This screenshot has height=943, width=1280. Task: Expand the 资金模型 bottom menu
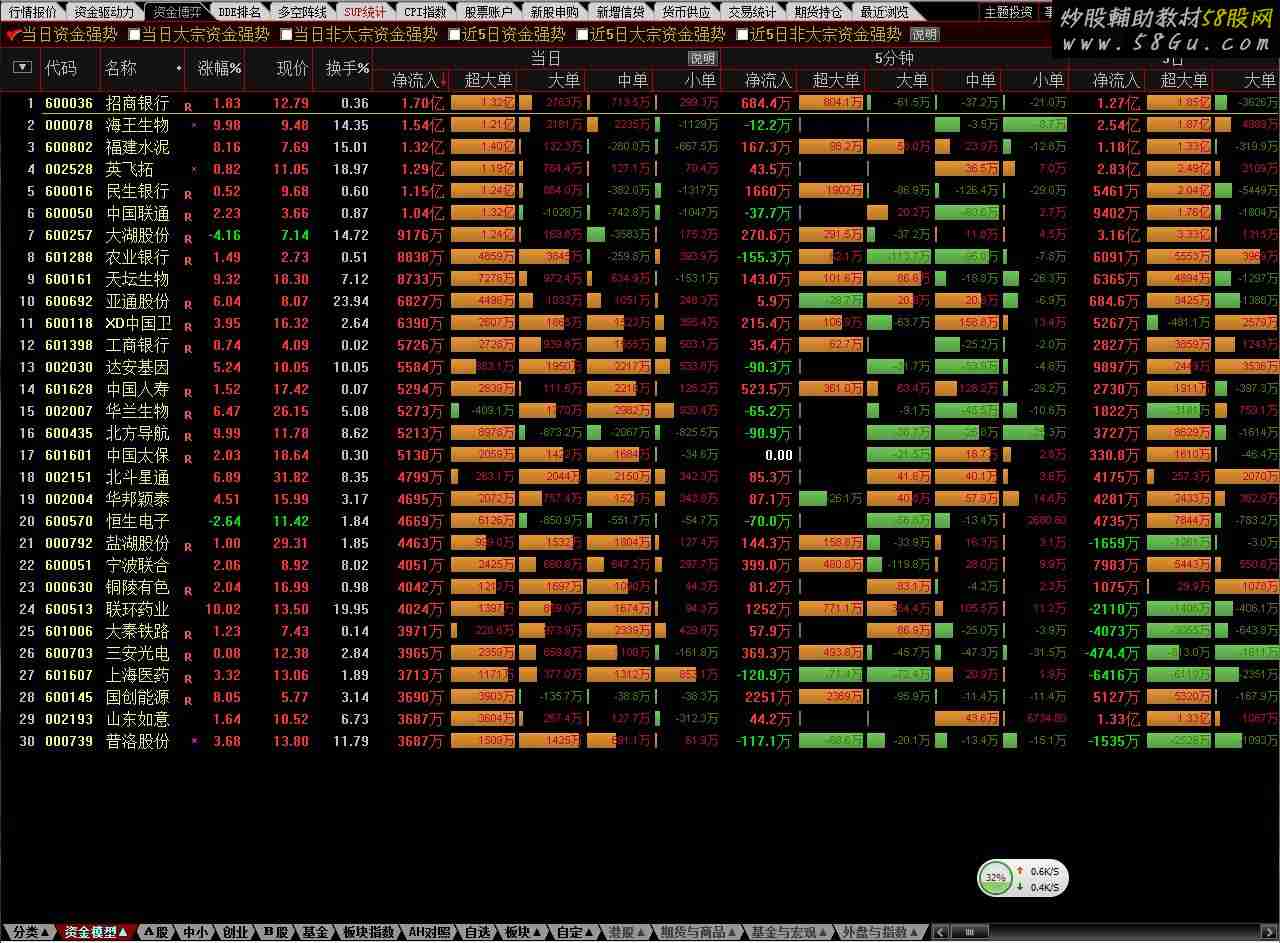click(x=96, y=932)
